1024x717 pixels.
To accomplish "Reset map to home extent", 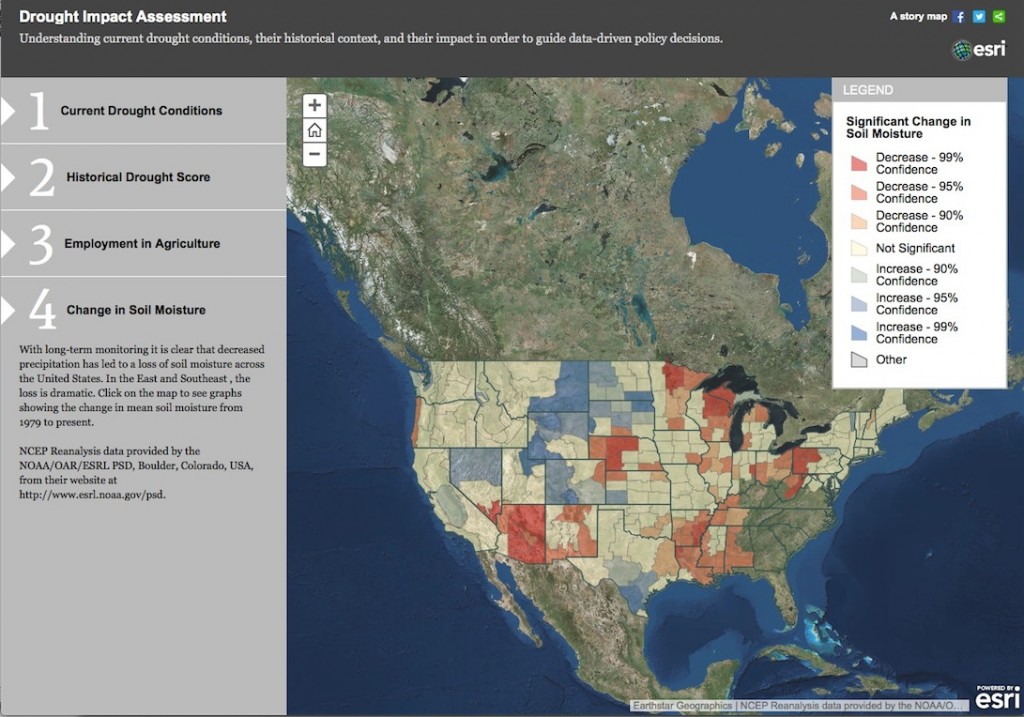I will pos(315,130).
